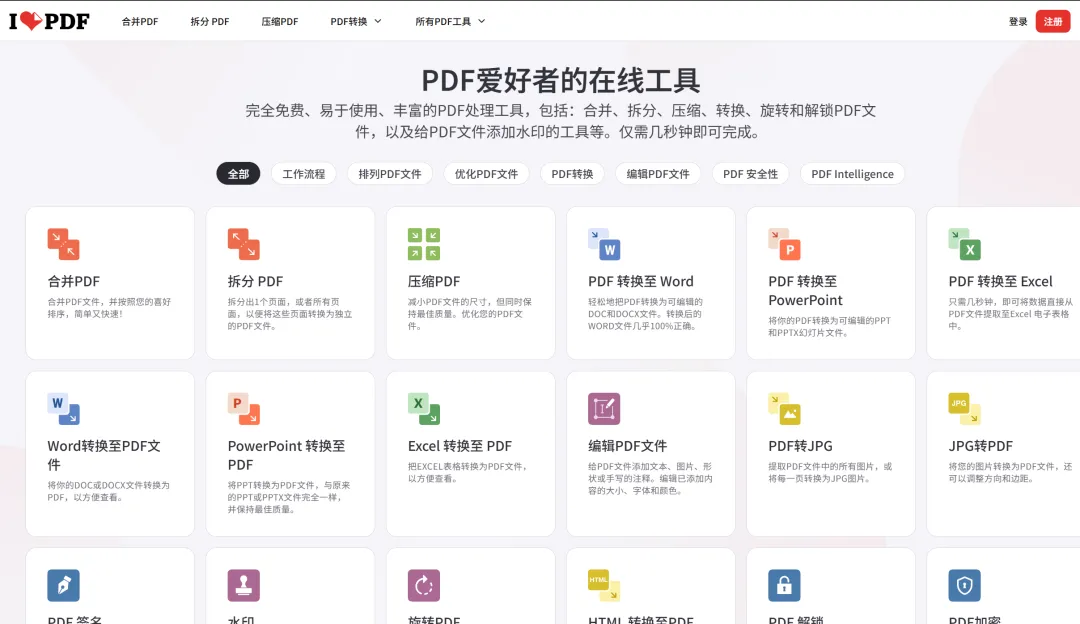
Task: Click the Edit PDF (编辑PDF文件) purple icon
Action: click(x=604, y=408)
